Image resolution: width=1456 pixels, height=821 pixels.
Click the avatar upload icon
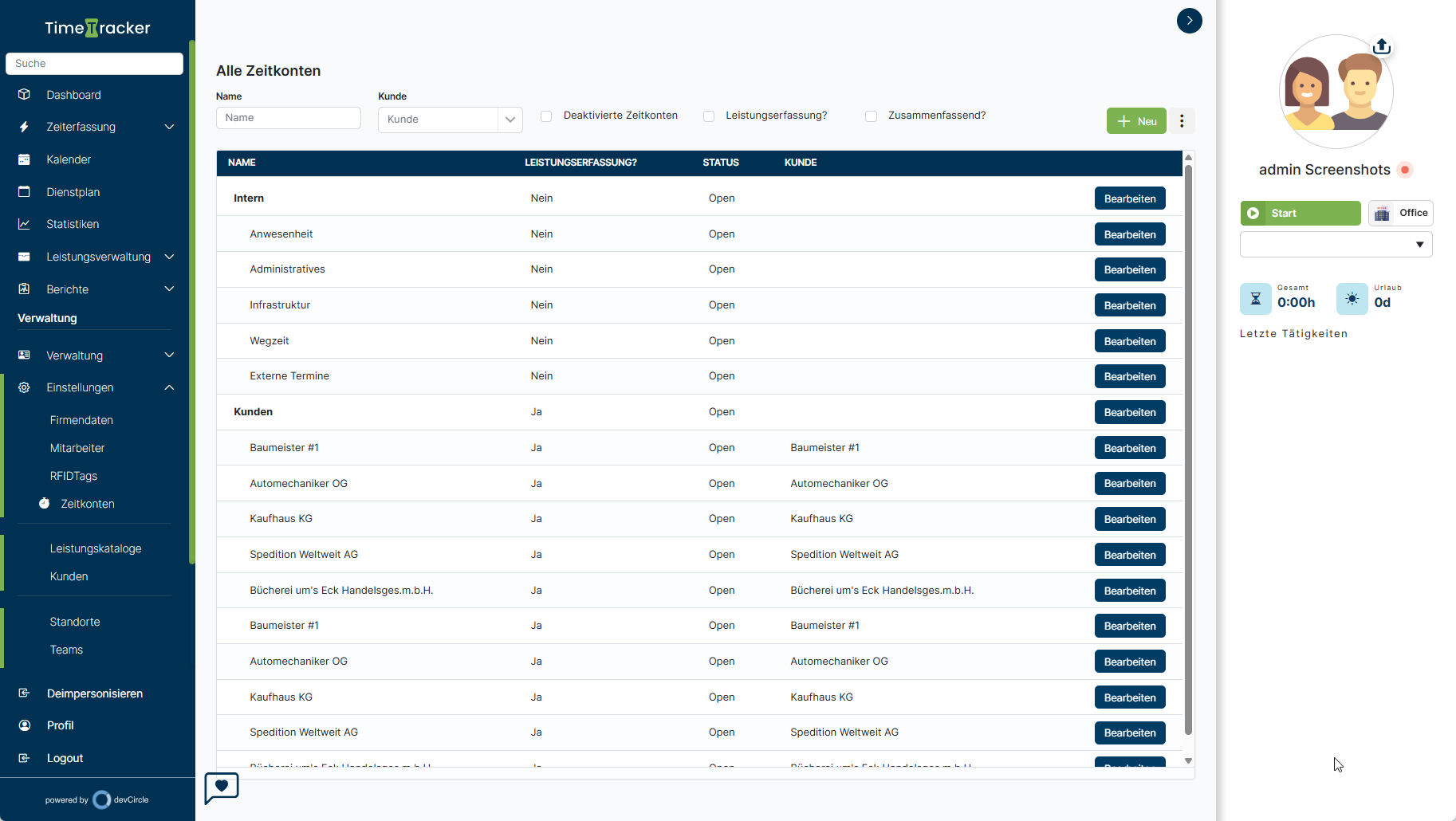1382,46
